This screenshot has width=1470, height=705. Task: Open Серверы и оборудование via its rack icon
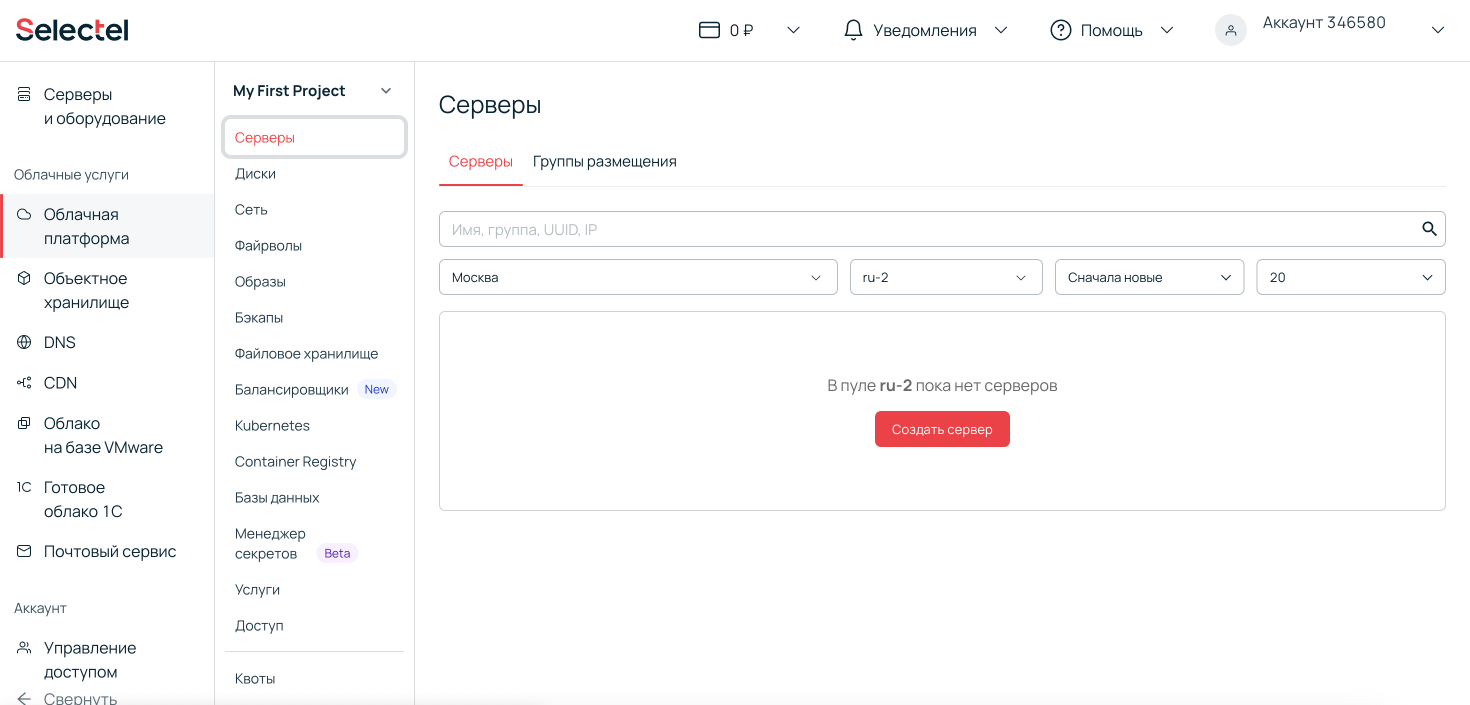[x=22, y=93]
